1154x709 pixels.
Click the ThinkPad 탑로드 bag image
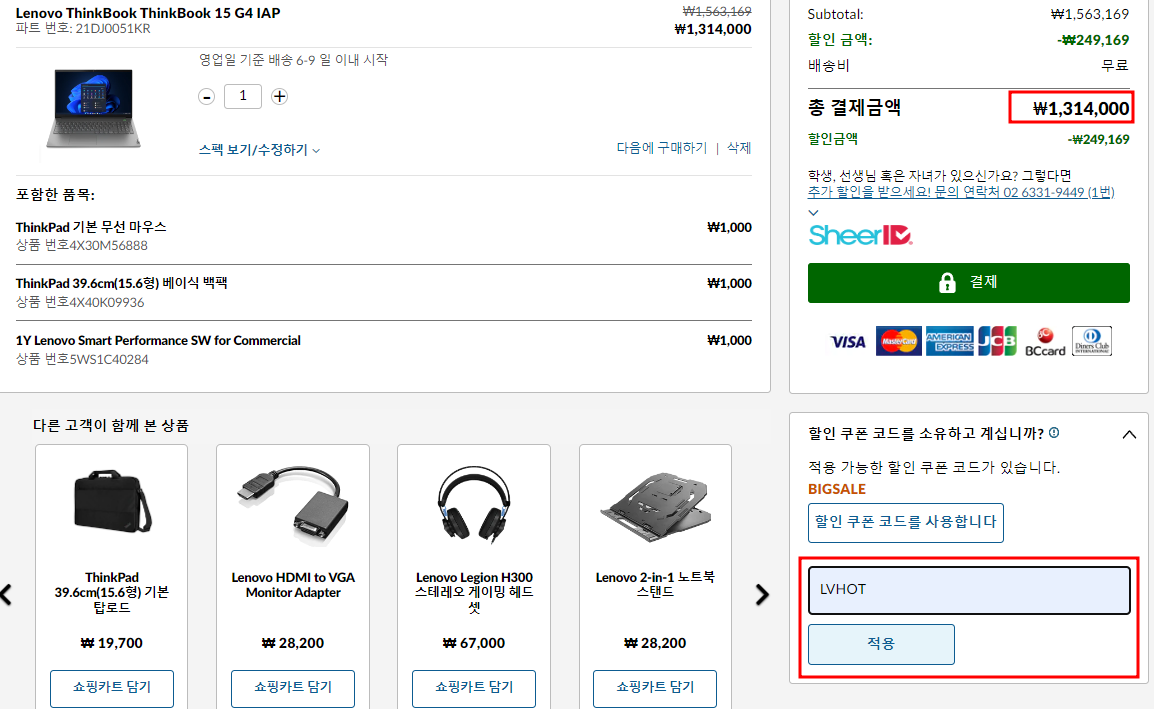click(112, 502)
